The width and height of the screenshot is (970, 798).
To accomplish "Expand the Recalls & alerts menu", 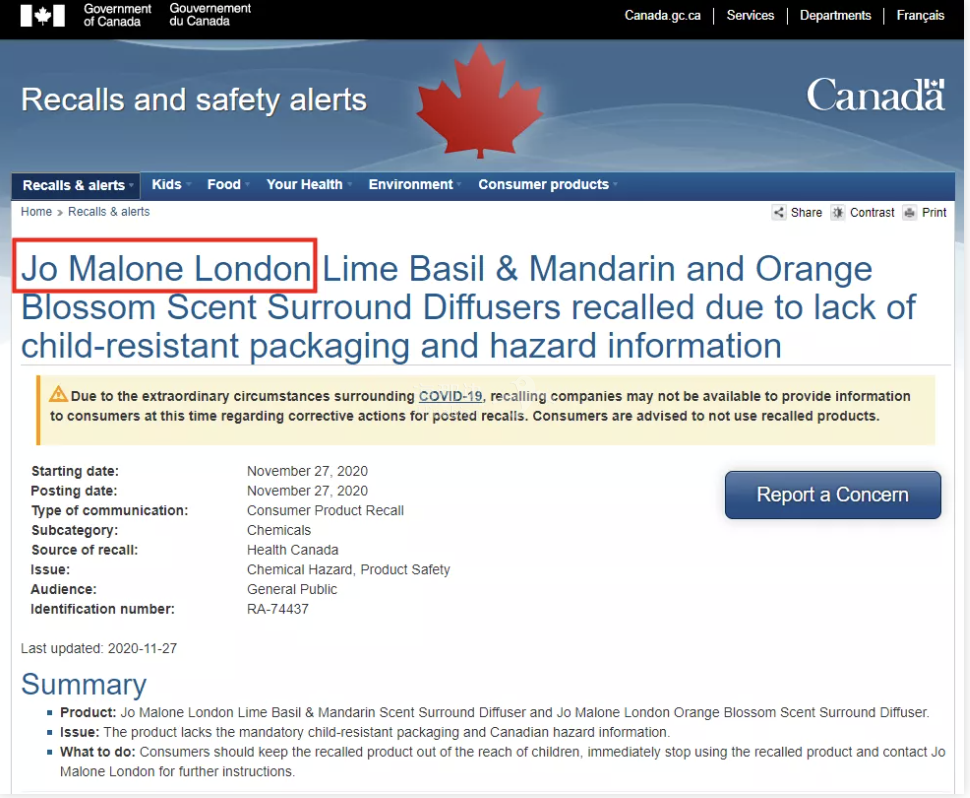I will pyautogui.click(x=76, y=185).
